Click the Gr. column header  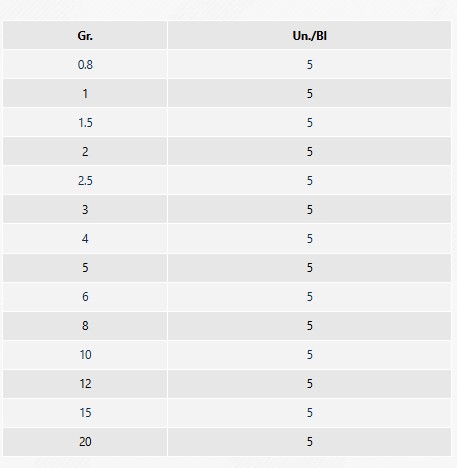point(85,35)
